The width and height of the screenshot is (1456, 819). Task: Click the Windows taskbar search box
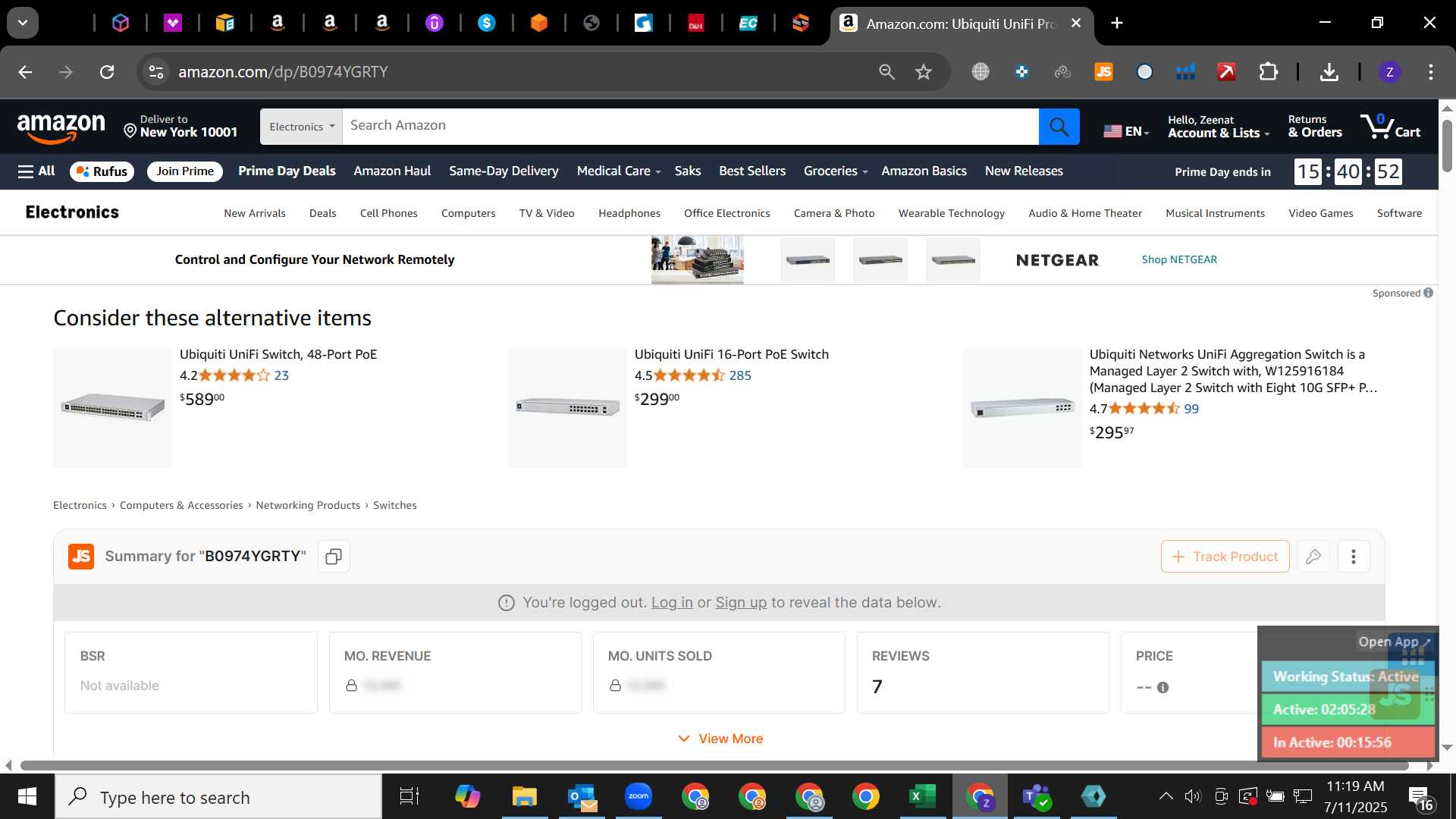[218, 797]
